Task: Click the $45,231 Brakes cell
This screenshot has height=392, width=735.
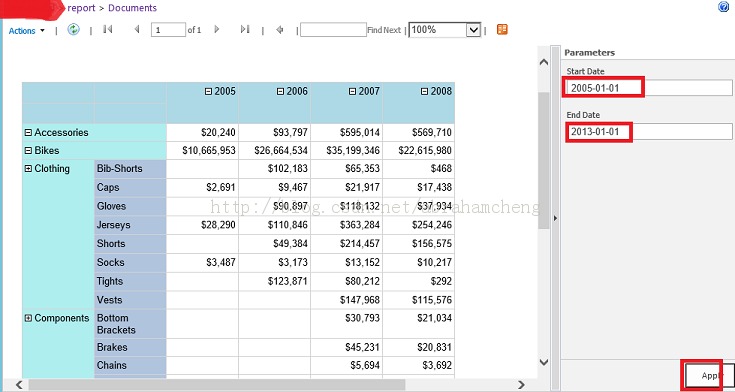Action: (346, 347)
